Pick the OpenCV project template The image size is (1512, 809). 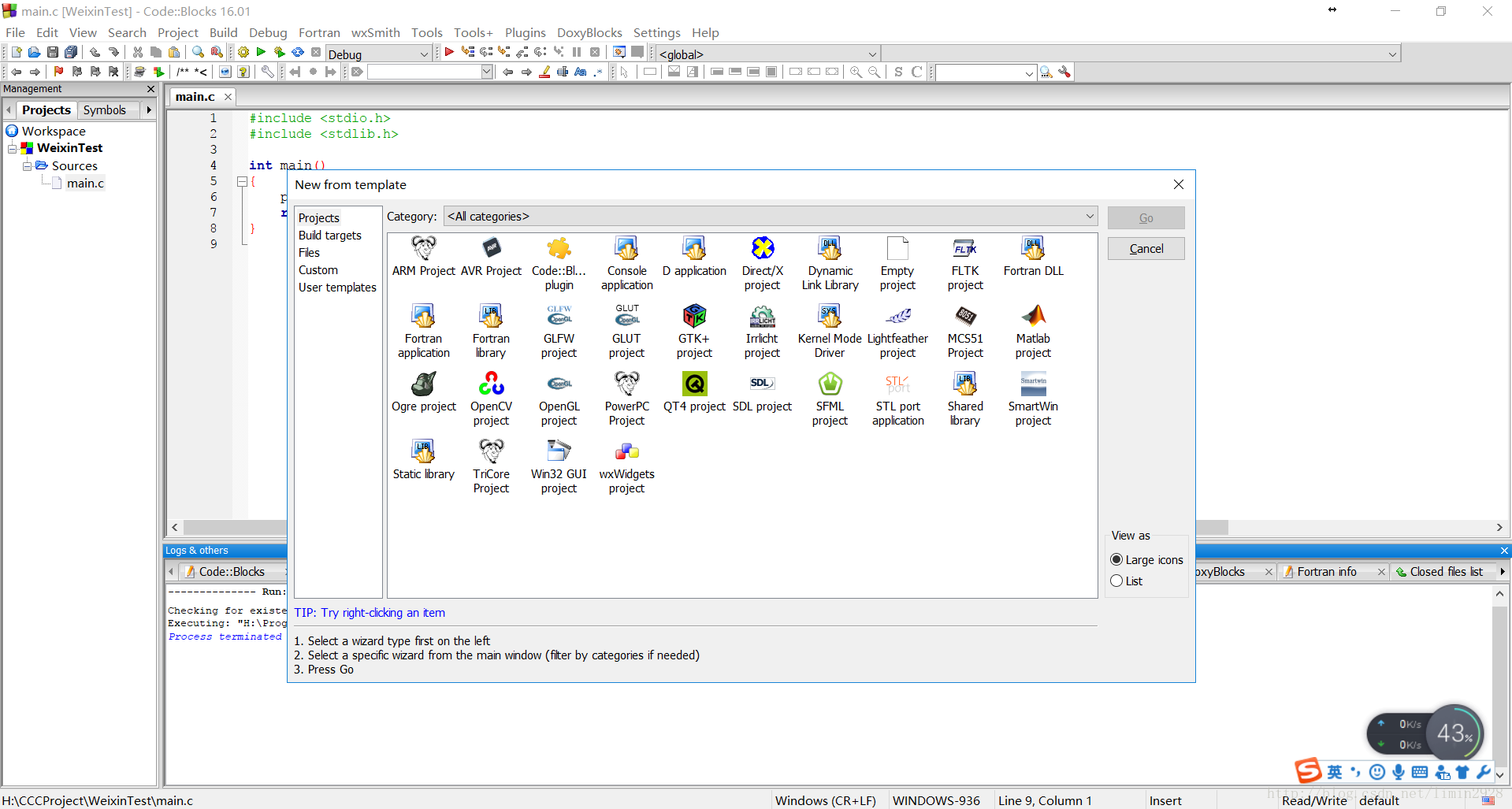tap(491, 384)
